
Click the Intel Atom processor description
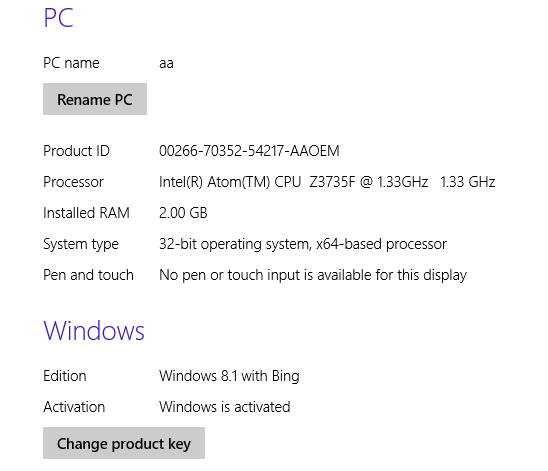click(x=327, y=182)
